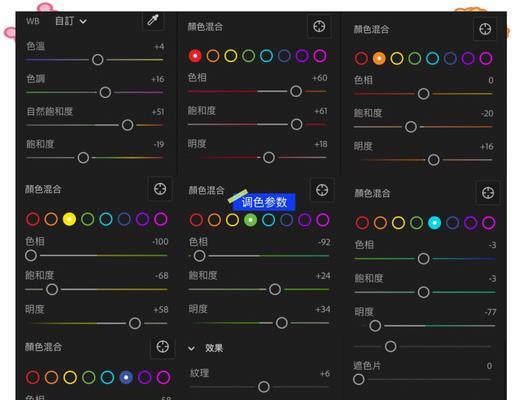Choose purple circle in the green-selected color mix
Image resolution: width=520 pixels, height=400 pixels.
(305, 220)
